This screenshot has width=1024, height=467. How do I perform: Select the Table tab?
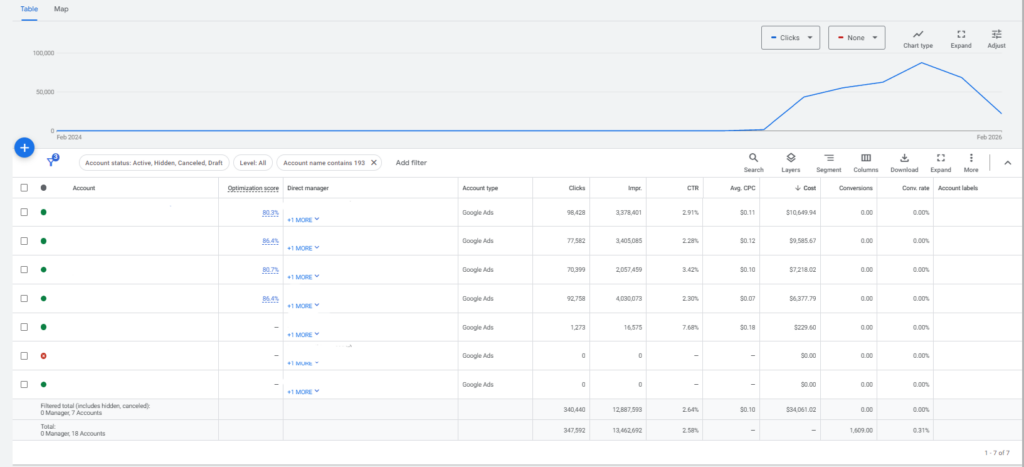[x=29, y=8]
